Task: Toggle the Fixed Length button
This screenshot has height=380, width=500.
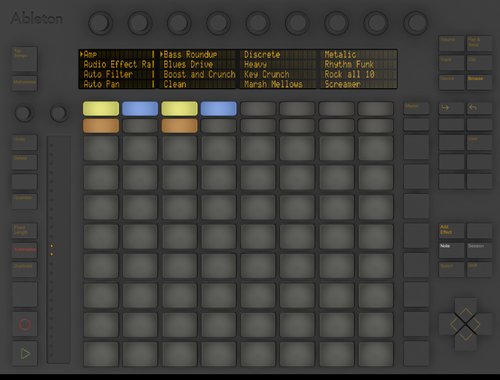Action: (x=25, y=231)
